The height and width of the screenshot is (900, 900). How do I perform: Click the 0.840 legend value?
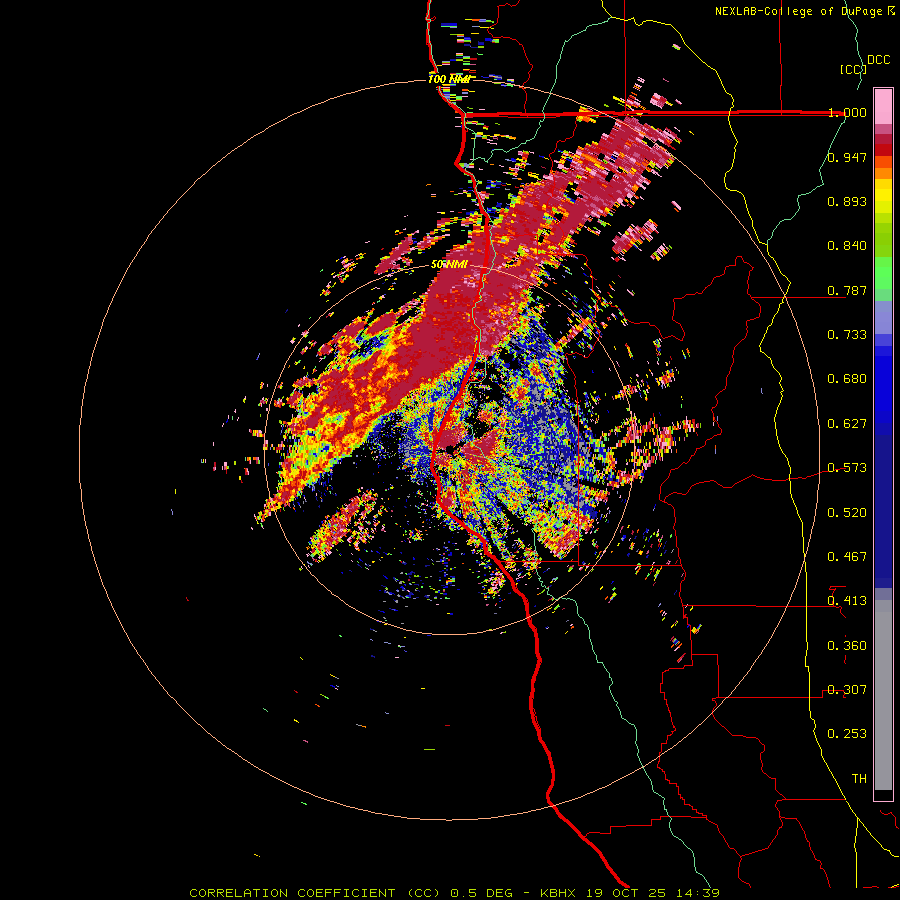[x=847, y=246]
